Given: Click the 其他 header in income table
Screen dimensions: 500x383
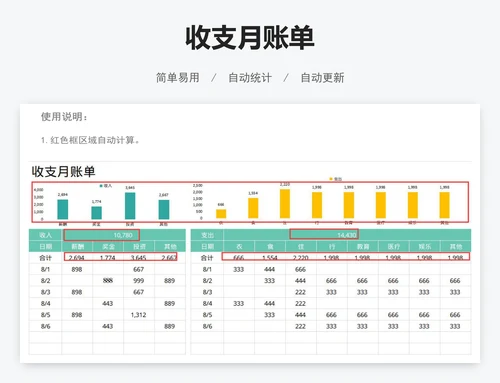Looking at the screenshot, I should [x=170, y=247].
